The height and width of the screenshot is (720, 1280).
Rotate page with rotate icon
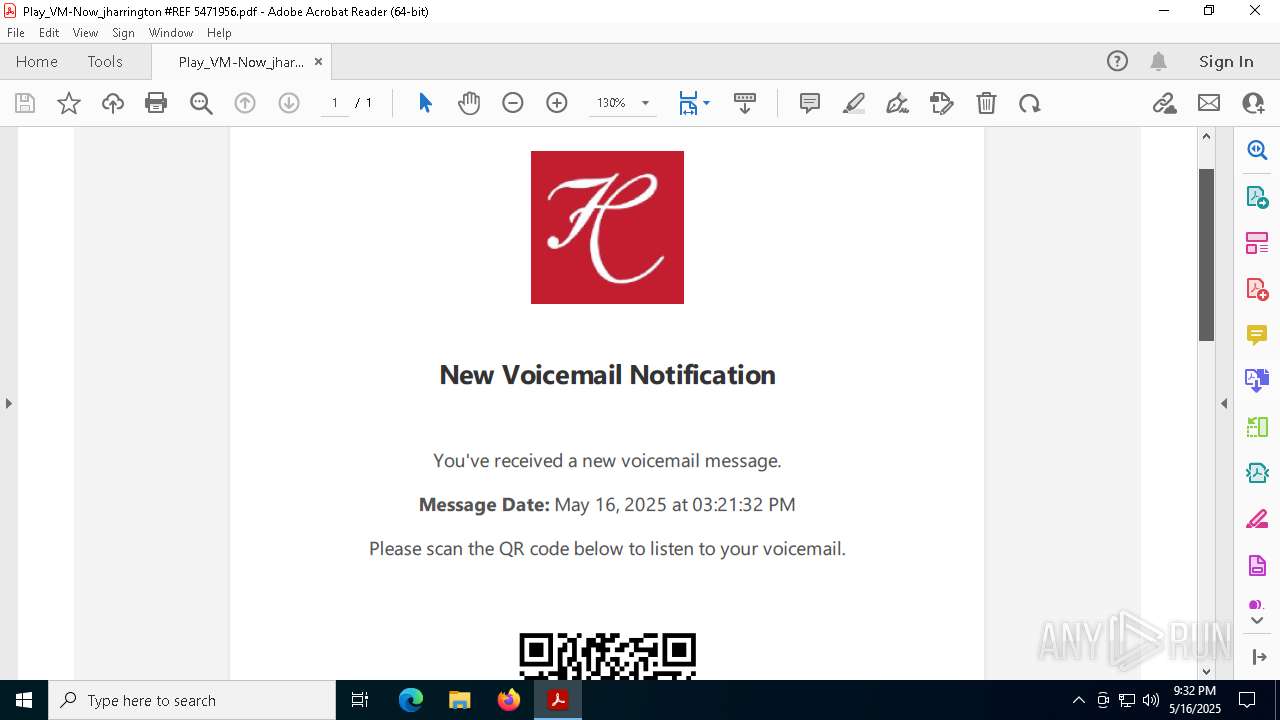coord(1030,103)
